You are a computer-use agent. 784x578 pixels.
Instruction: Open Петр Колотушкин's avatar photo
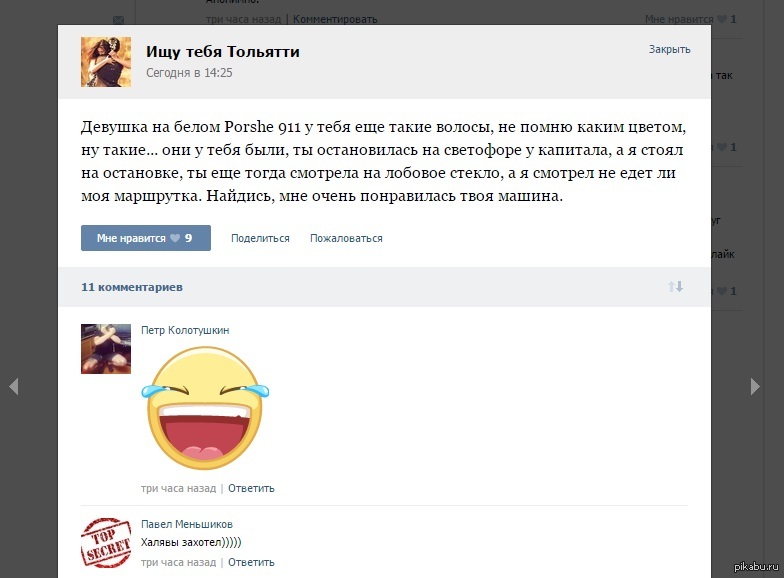pos(106,349)
